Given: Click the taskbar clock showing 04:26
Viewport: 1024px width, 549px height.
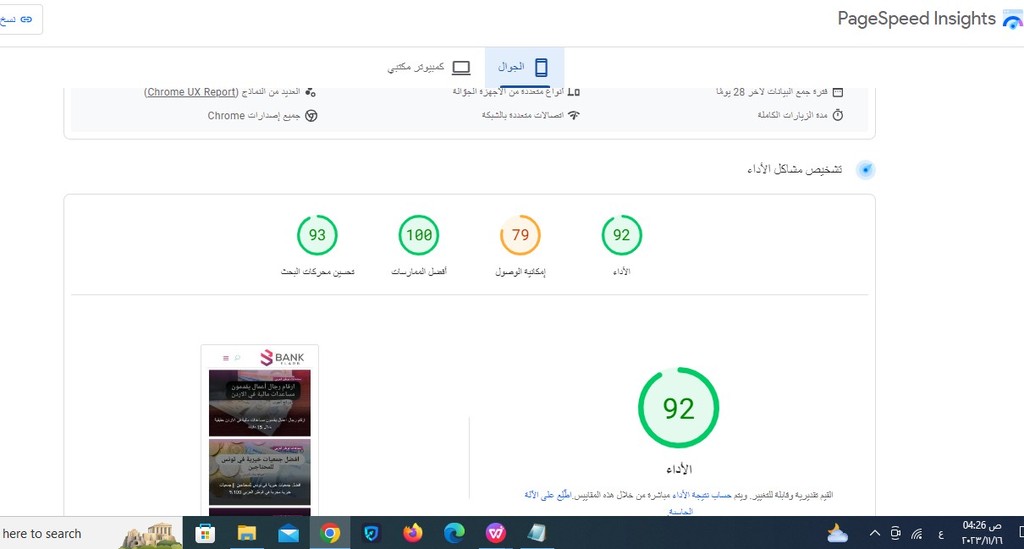Looking at the screenshot, I should coord(982,533).
